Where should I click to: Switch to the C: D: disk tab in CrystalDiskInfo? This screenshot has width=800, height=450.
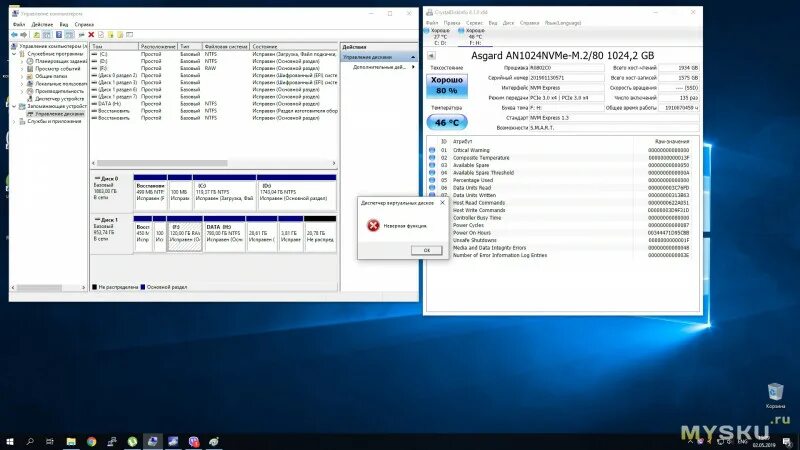pos(439,37)
